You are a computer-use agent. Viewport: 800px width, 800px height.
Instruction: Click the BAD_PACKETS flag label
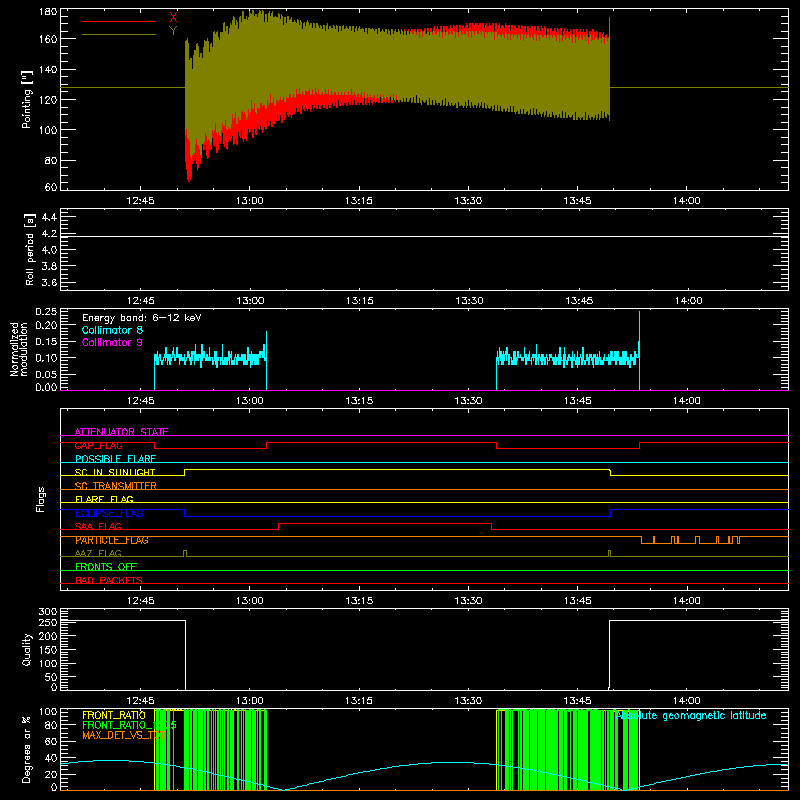click(x=109, y=580)
